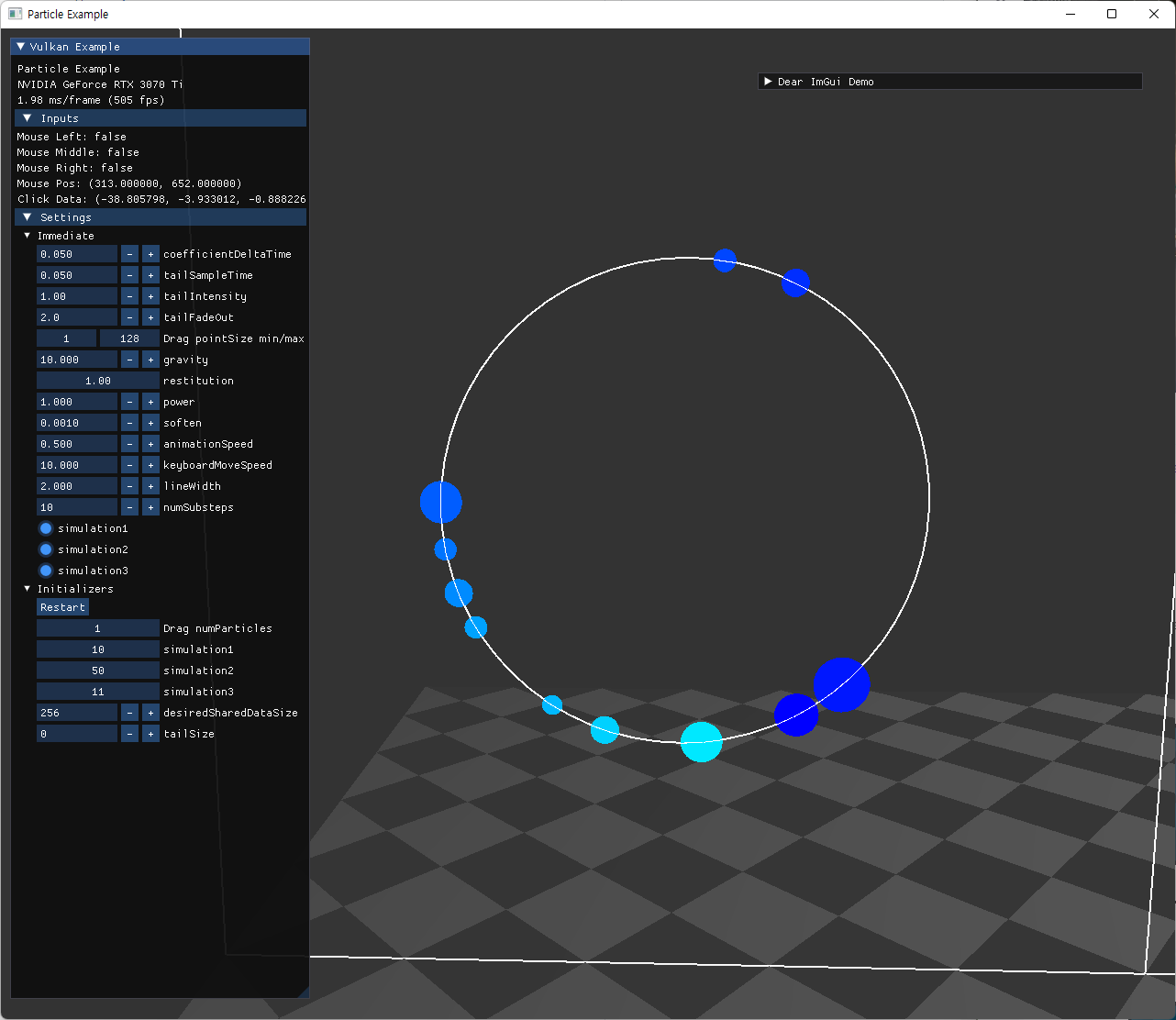This screenshot has width=1176, height=1020.
Task: Increase tailIntensity with plus button
Action: point(150,296)
